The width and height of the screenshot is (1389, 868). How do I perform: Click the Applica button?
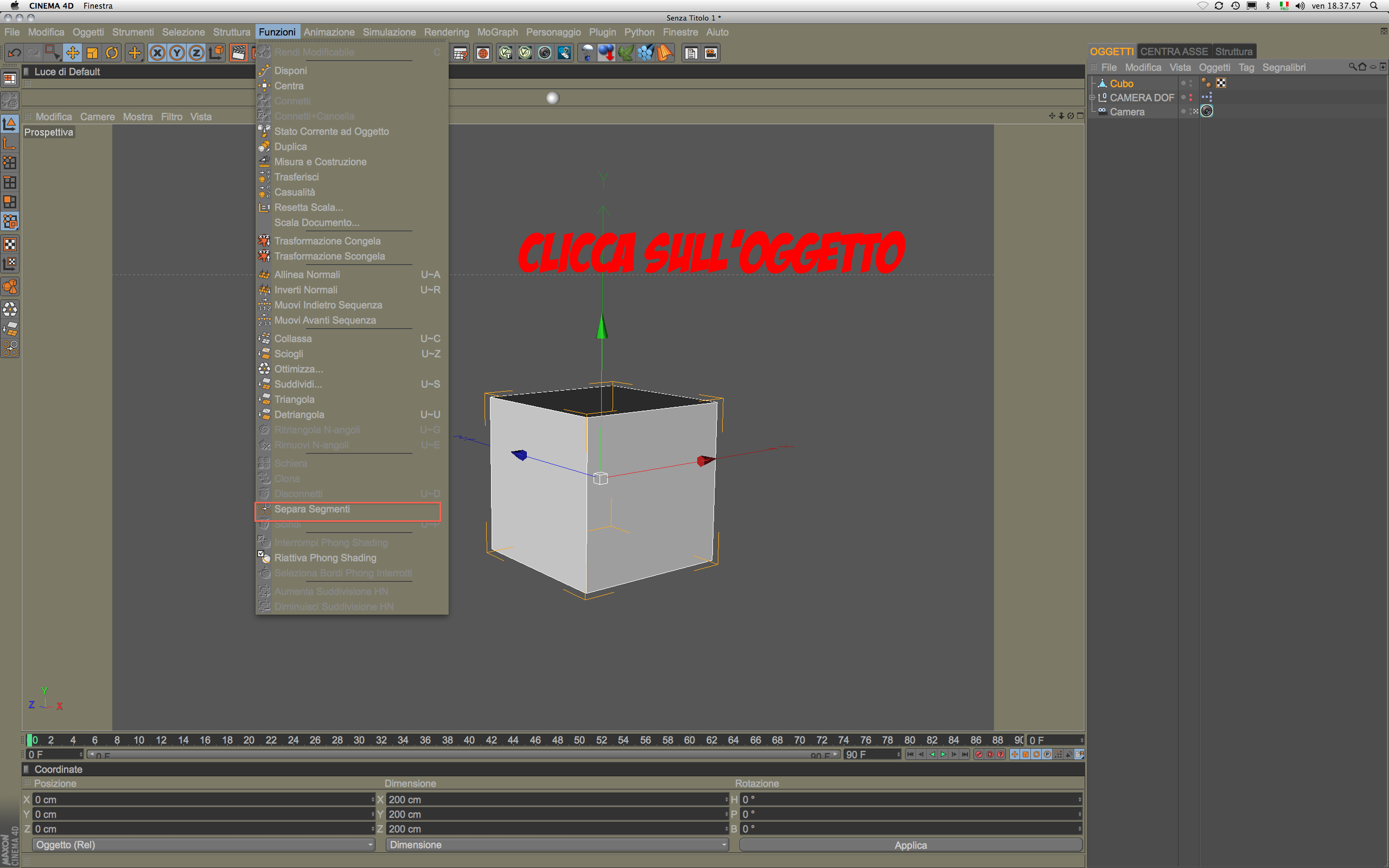coord(910,845)
